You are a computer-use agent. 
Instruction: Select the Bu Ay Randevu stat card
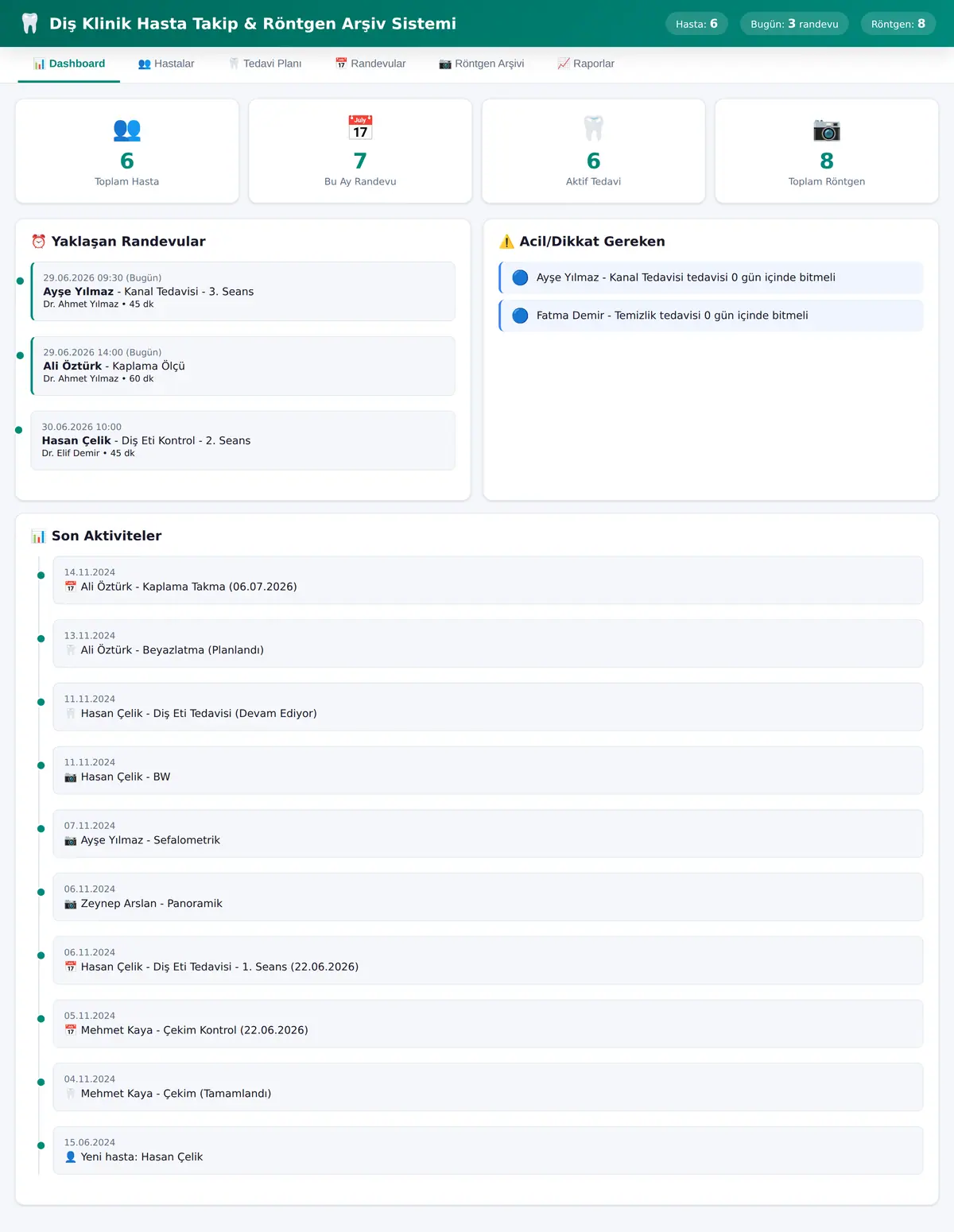coord(360,151)
